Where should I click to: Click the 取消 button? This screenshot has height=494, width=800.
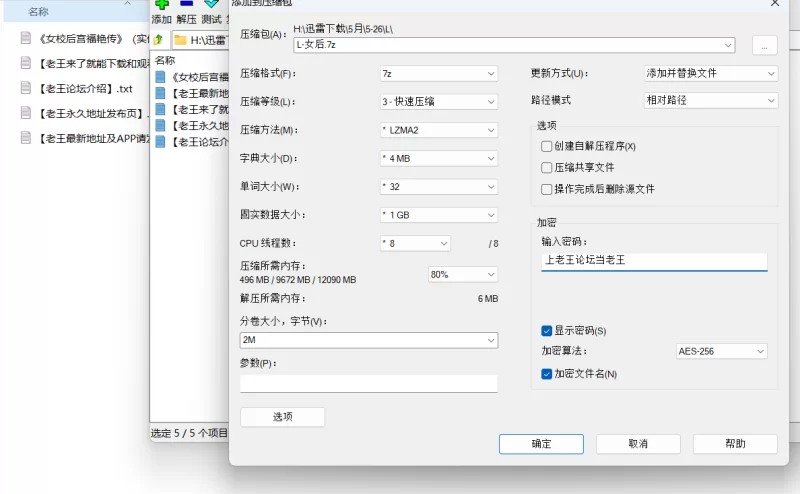(638, 444)
